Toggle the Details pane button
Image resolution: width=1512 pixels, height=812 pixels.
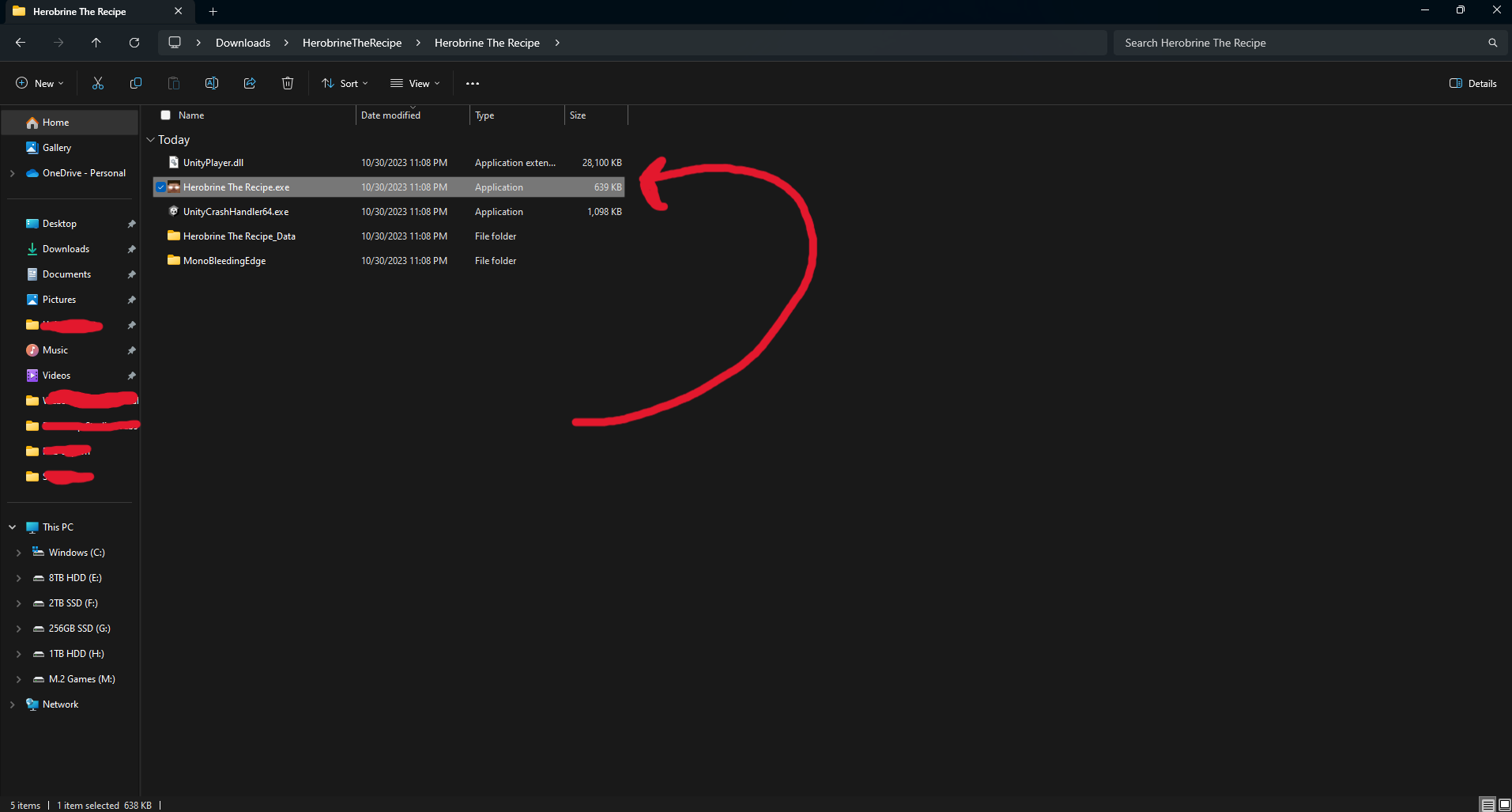coord(1473,83)
